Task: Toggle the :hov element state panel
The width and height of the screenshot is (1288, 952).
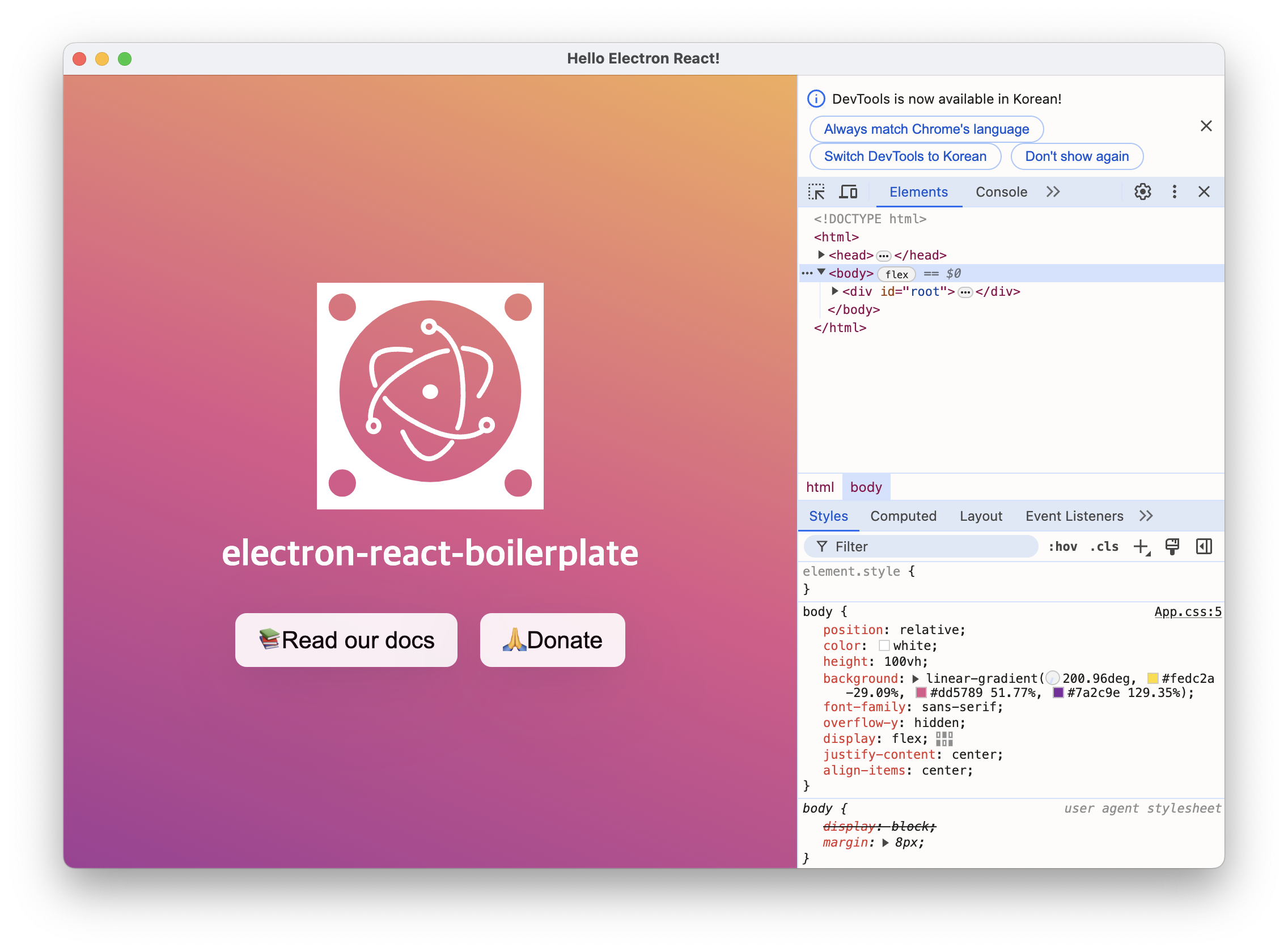Action: point(1062,547)
